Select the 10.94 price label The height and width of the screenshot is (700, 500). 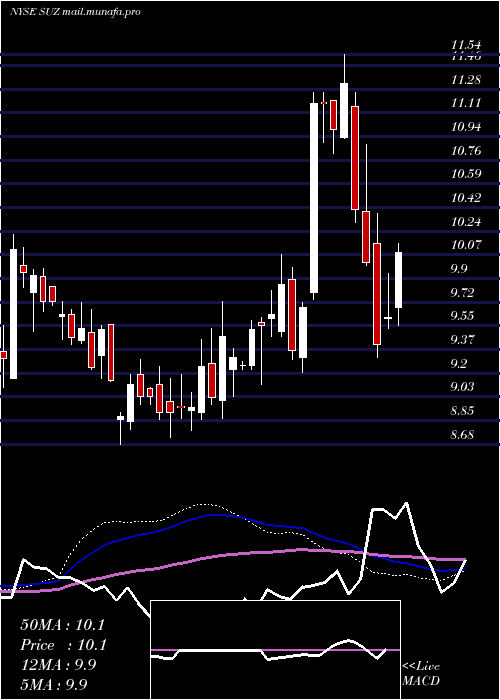coord(466,127)
